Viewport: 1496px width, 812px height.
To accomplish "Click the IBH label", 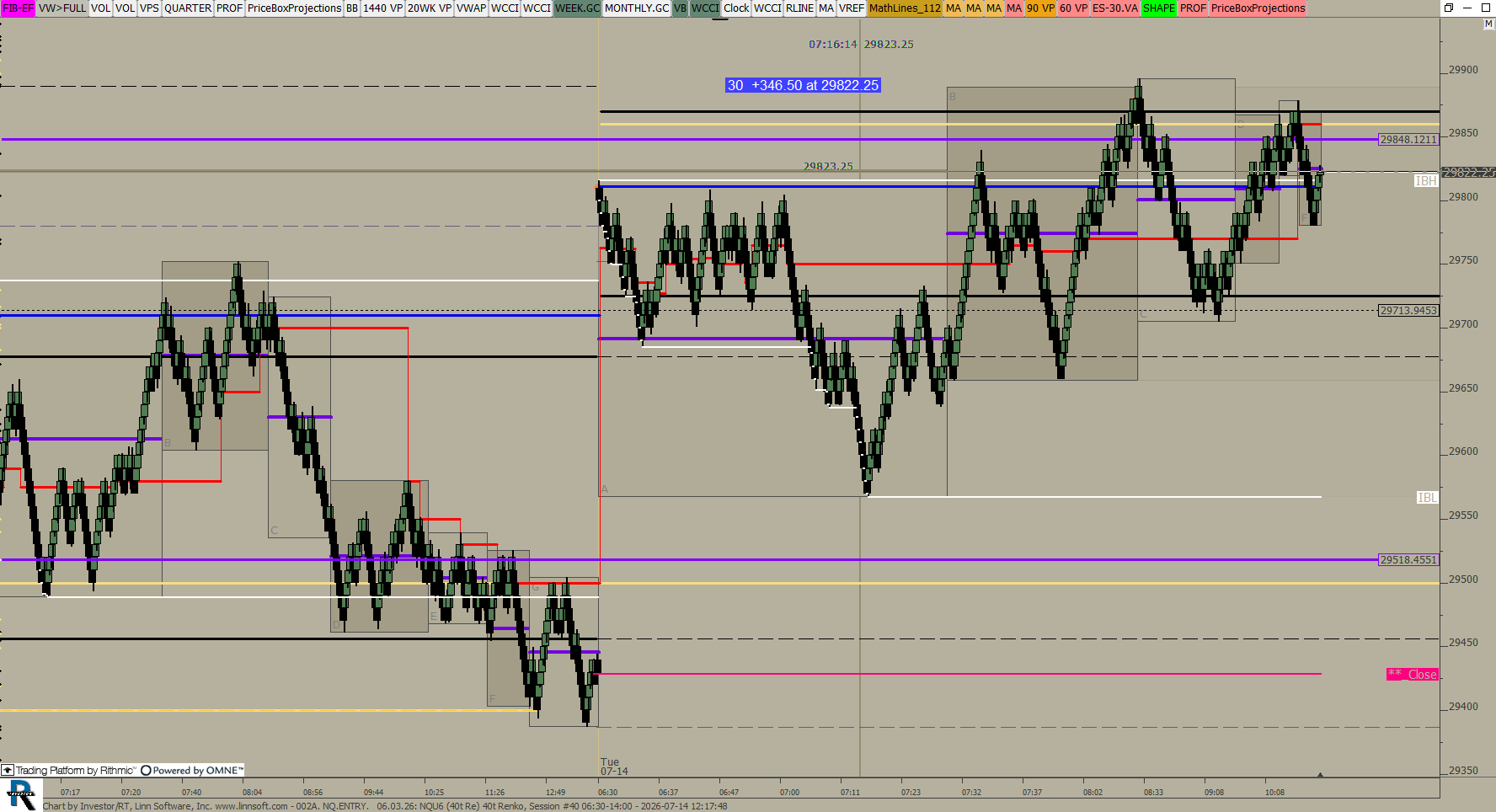I will pyautogui.click(x=1426, y=180).
